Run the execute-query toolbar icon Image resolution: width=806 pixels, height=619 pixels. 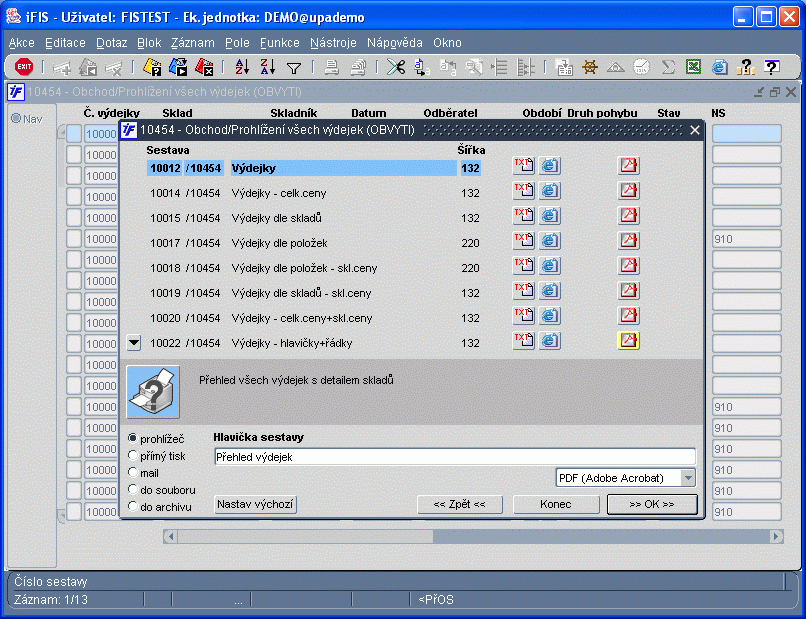pyautogui.click(x=178, y=67)
